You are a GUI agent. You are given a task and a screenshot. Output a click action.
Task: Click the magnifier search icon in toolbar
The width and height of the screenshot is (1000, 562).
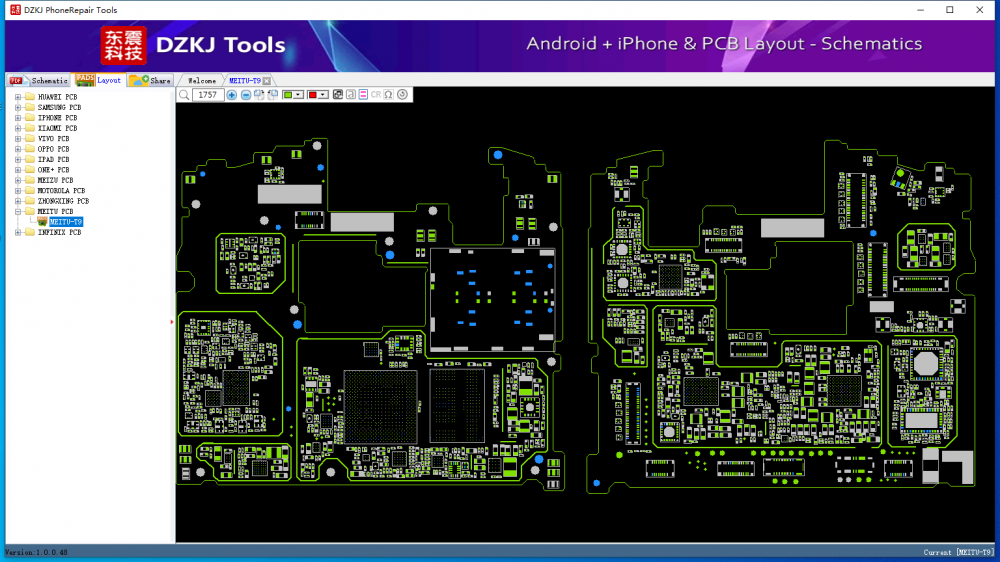click(184, 95)
